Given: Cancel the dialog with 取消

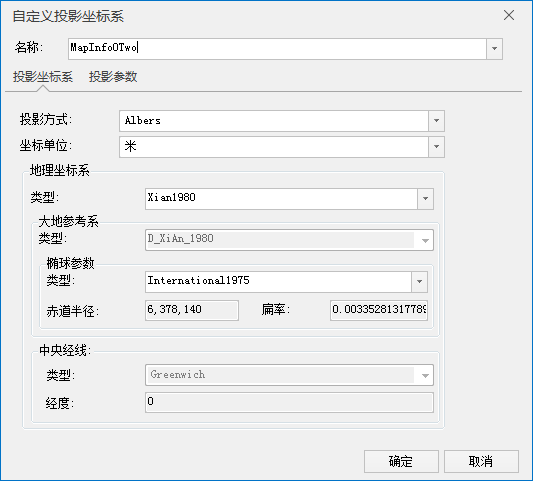Looking at the screenshot, I should coord(481,461).
